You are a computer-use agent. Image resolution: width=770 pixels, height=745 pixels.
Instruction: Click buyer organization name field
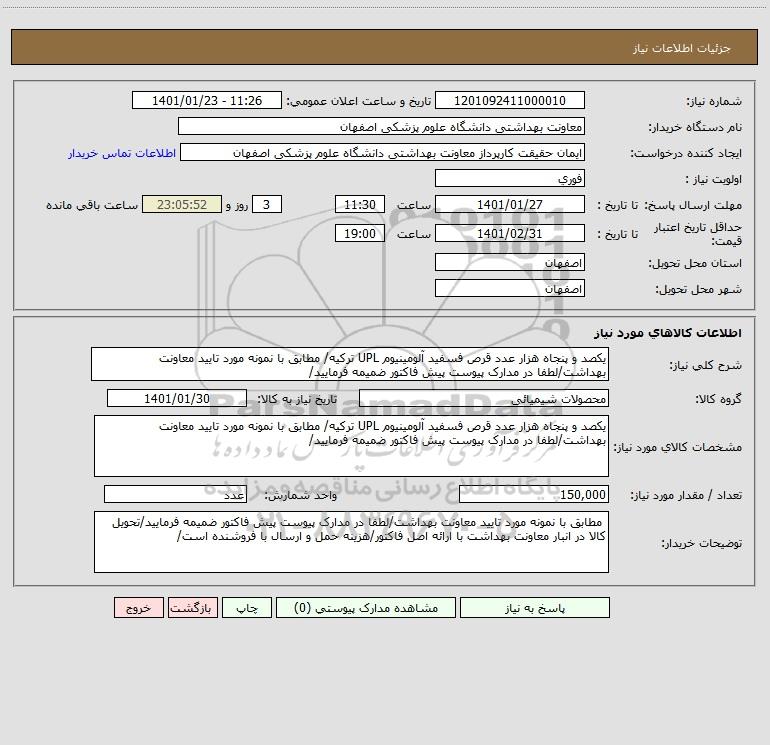pos(381,127)
